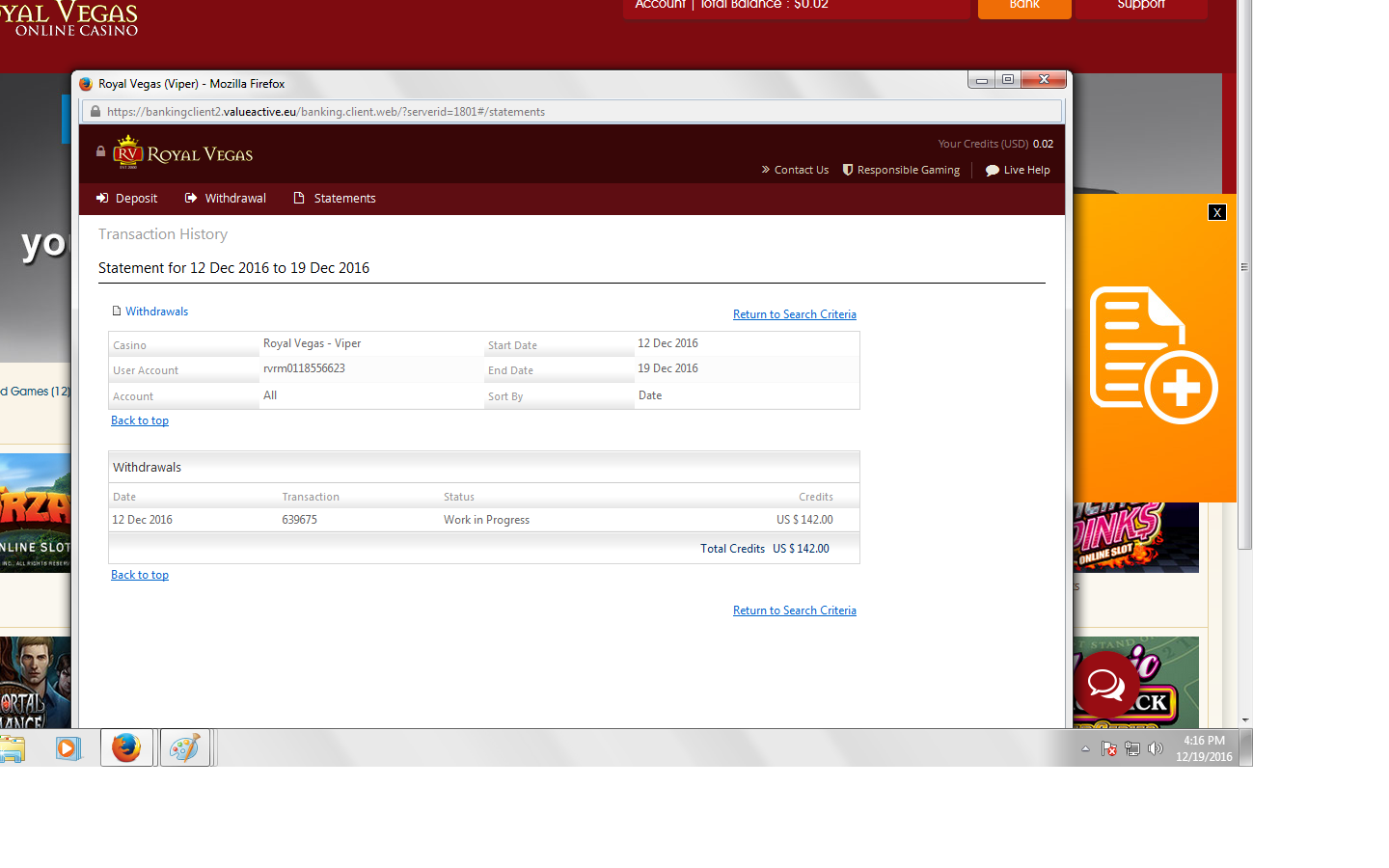Open the Tarzan online slot thumbnail
This screenshot has height=868, width=1389.
coord(35,513)
